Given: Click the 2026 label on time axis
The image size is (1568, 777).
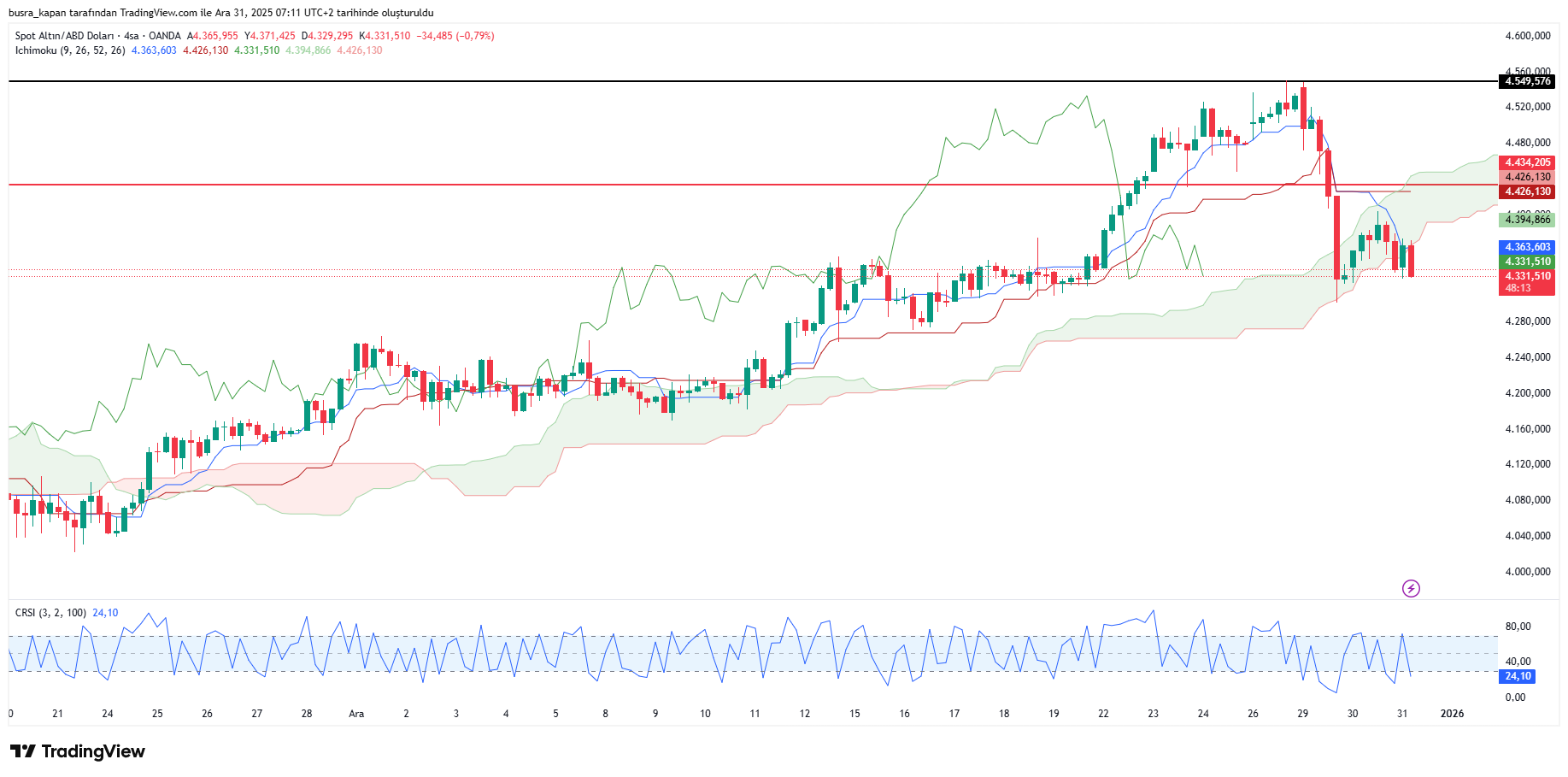Looking at the screenshot, I should pyautogui.click(x=1452, y=714).
